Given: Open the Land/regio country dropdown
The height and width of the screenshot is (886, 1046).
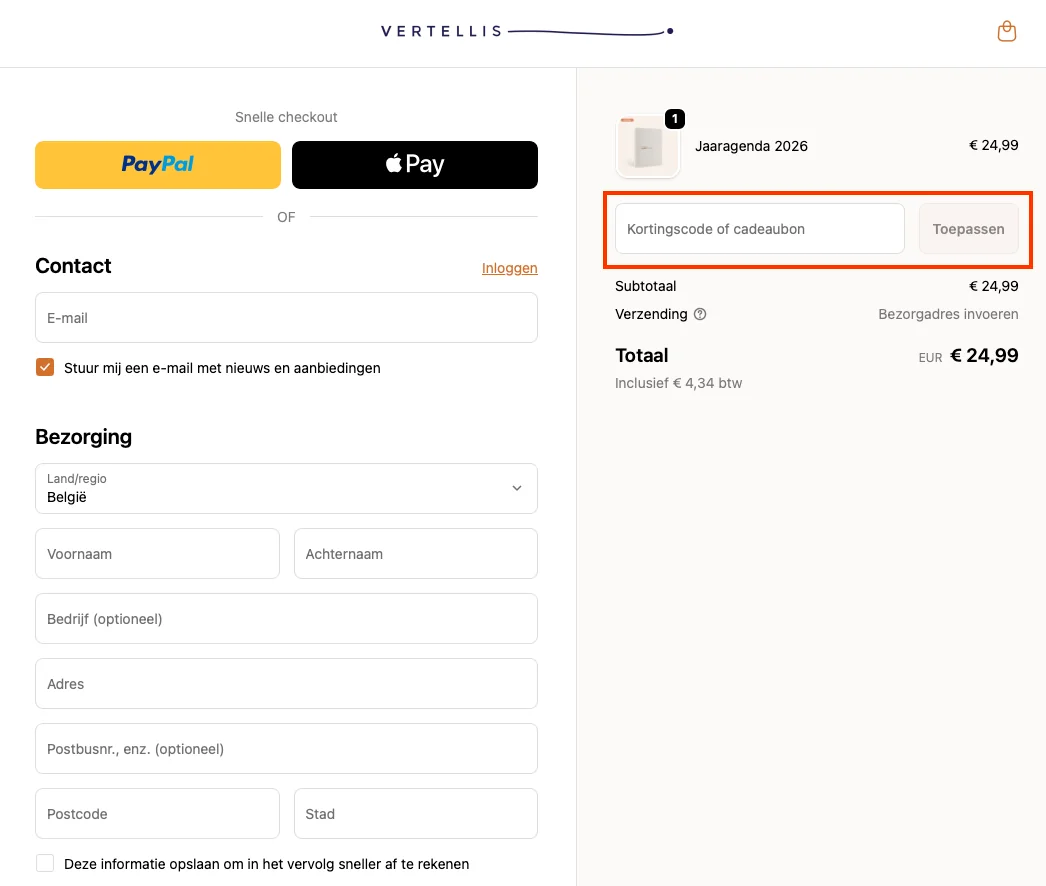Looking at the screenshot, I should 286,488.
